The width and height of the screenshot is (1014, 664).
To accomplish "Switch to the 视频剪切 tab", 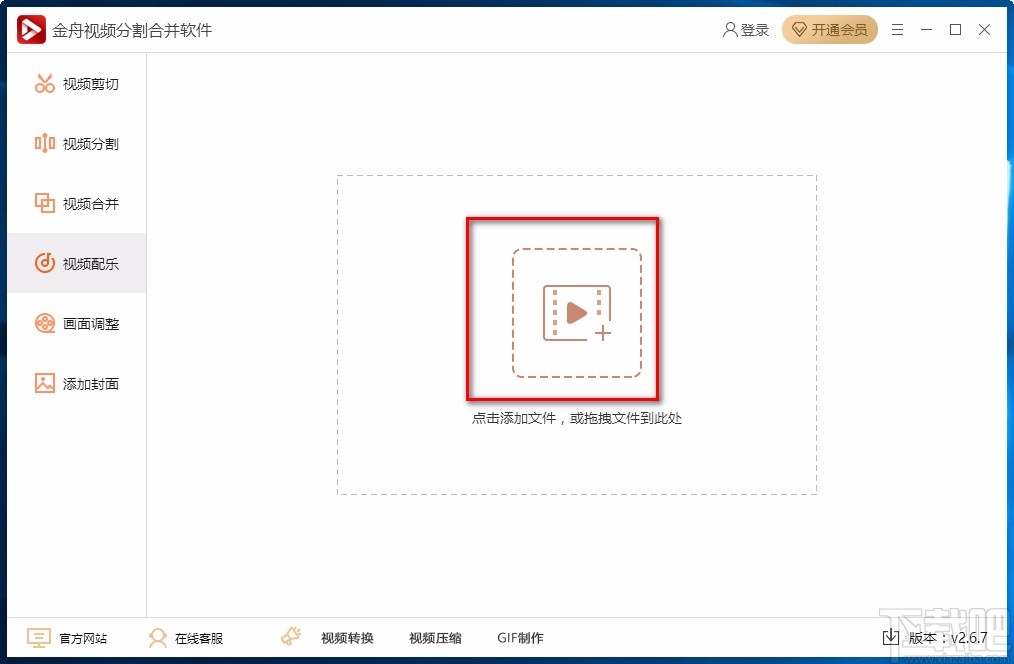I will 75,83.
